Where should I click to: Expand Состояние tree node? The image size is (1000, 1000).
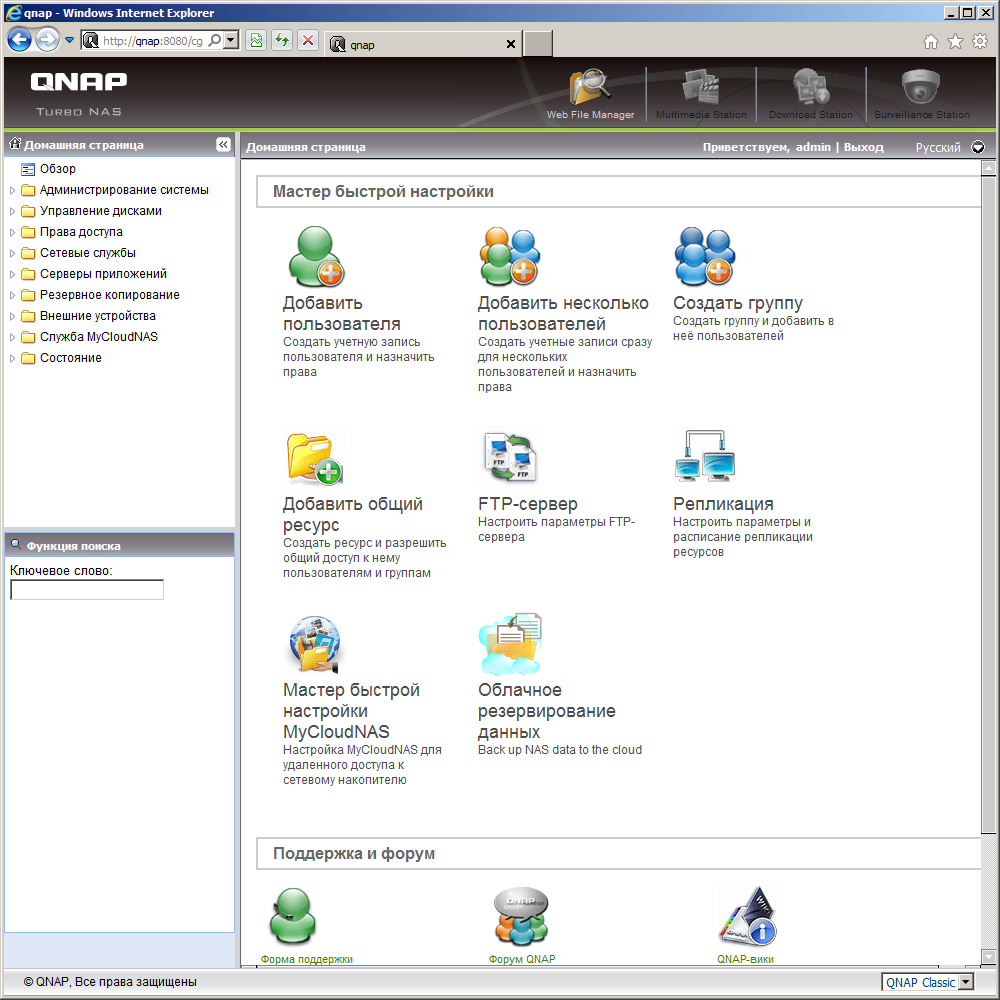[x=12, y=358]
